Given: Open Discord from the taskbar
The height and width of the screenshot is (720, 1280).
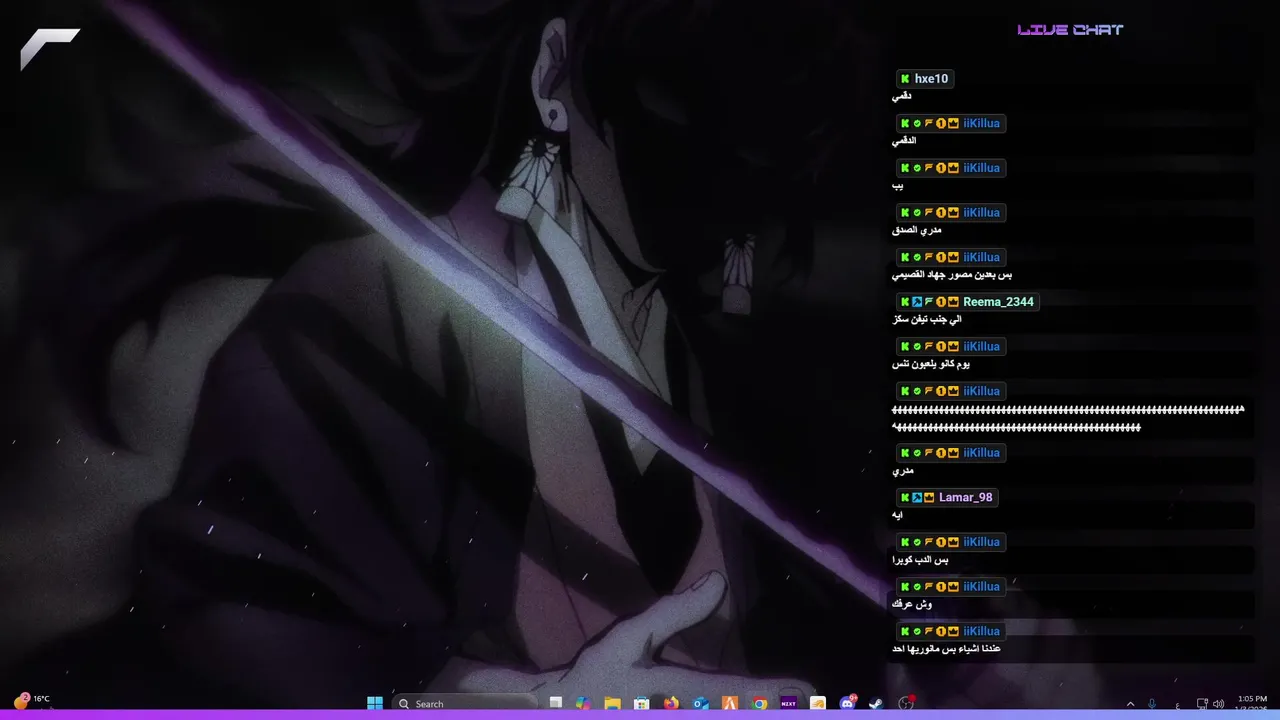Looking at the screenshot, I should [848, 703].
